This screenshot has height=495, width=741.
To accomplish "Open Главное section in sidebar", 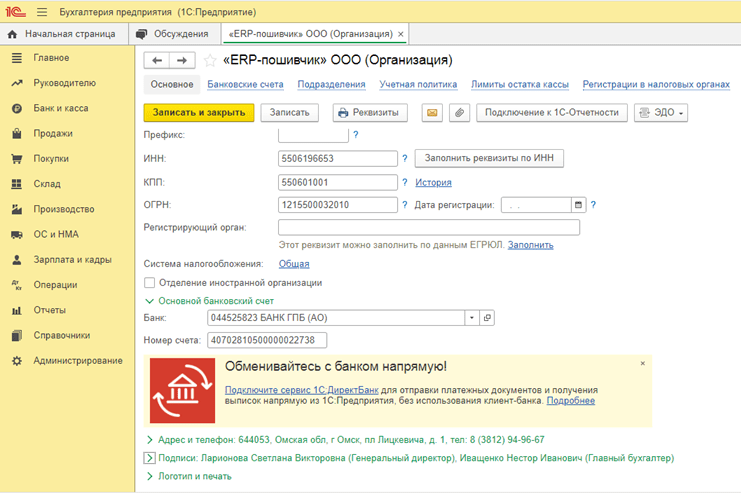I will pyautogui.click(x=67, y=58).
